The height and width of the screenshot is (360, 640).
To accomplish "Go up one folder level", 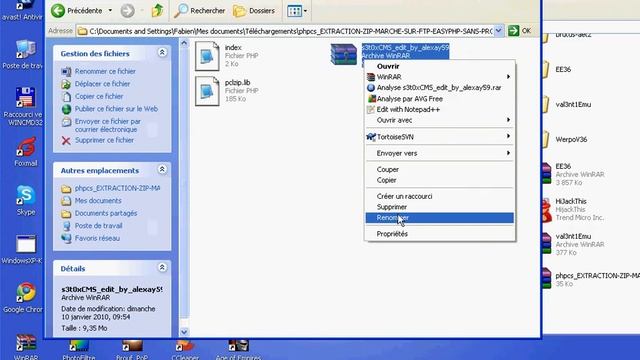I will [x=158, y=11].
